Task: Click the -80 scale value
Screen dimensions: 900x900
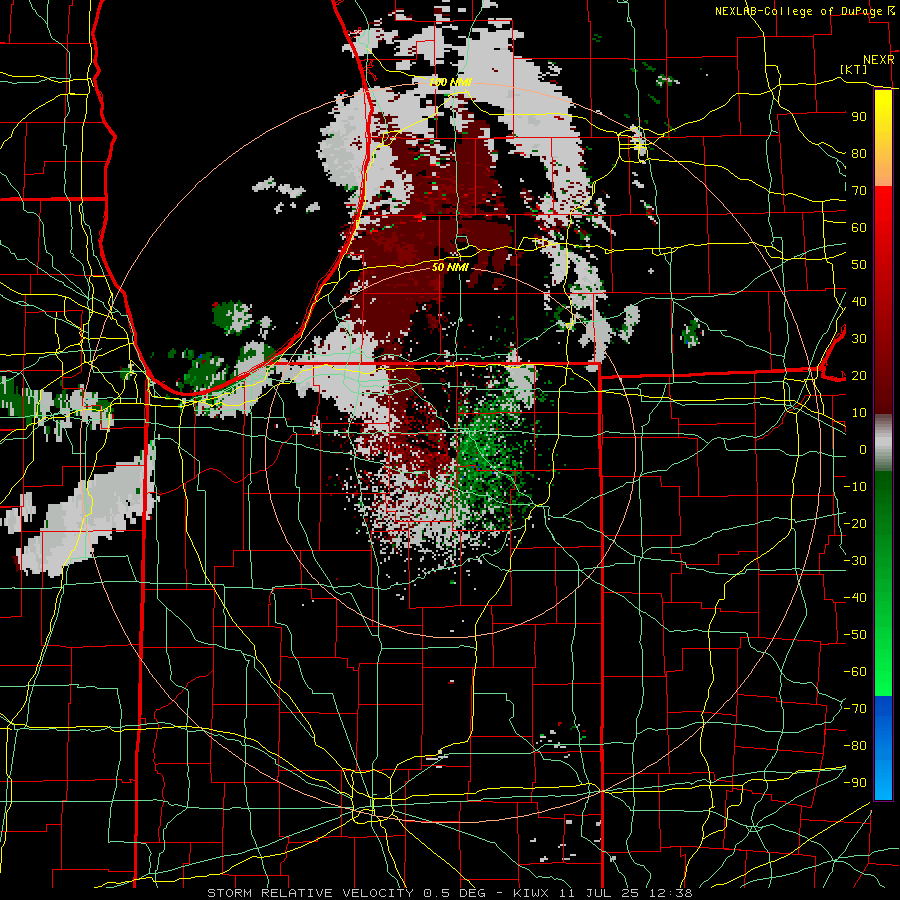Action: [x=855, y=746]
